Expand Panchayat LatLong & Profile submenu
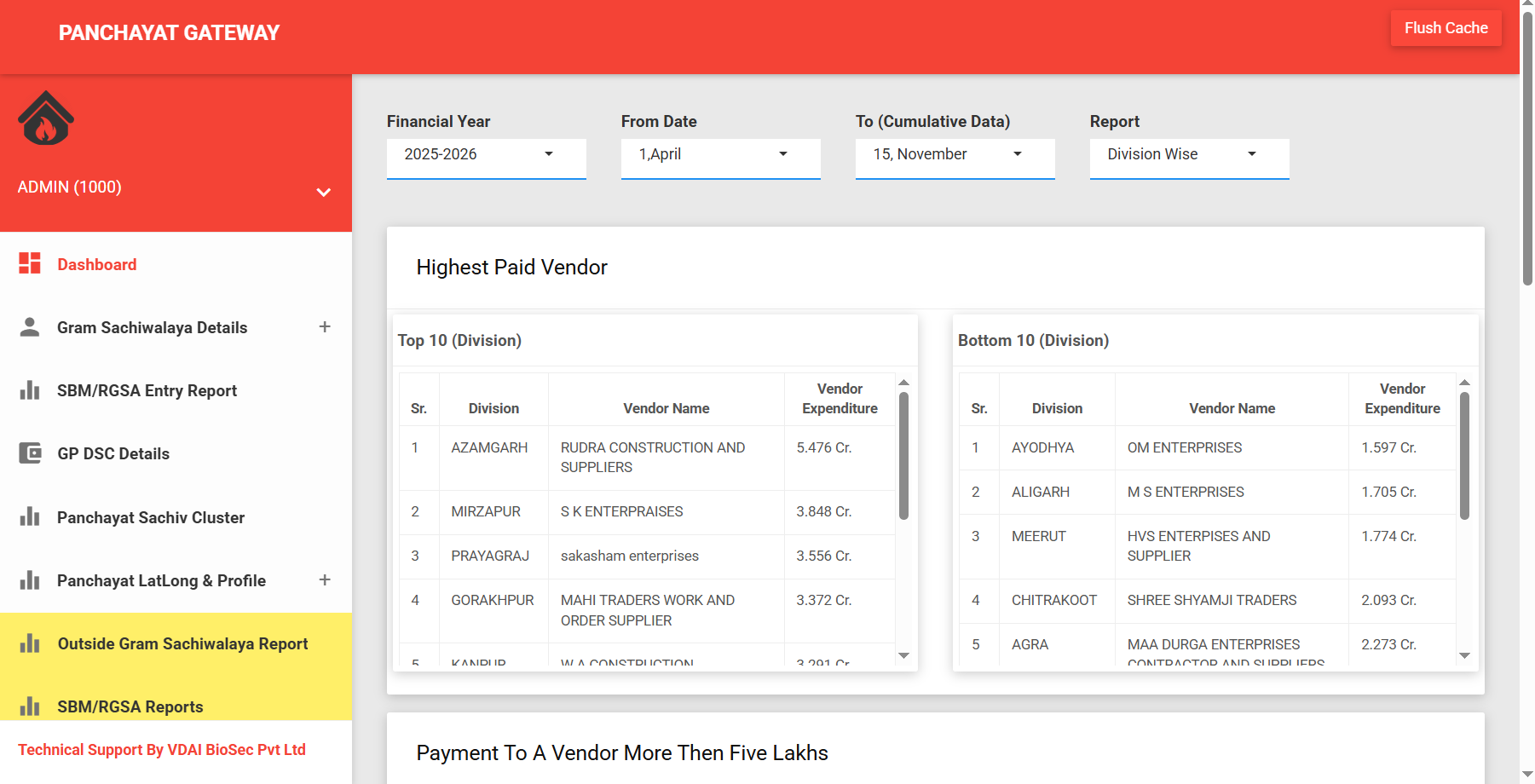Image resolution: width=1535 pixels, height=784 pixels. coord(325,580)
